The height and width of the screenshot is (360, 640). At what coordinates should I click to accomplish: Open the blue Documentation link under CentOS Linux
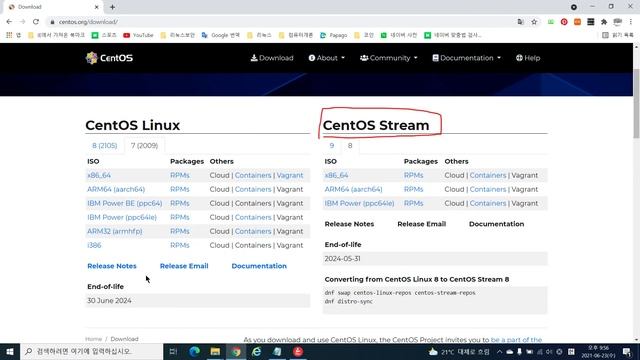(259, 266)
